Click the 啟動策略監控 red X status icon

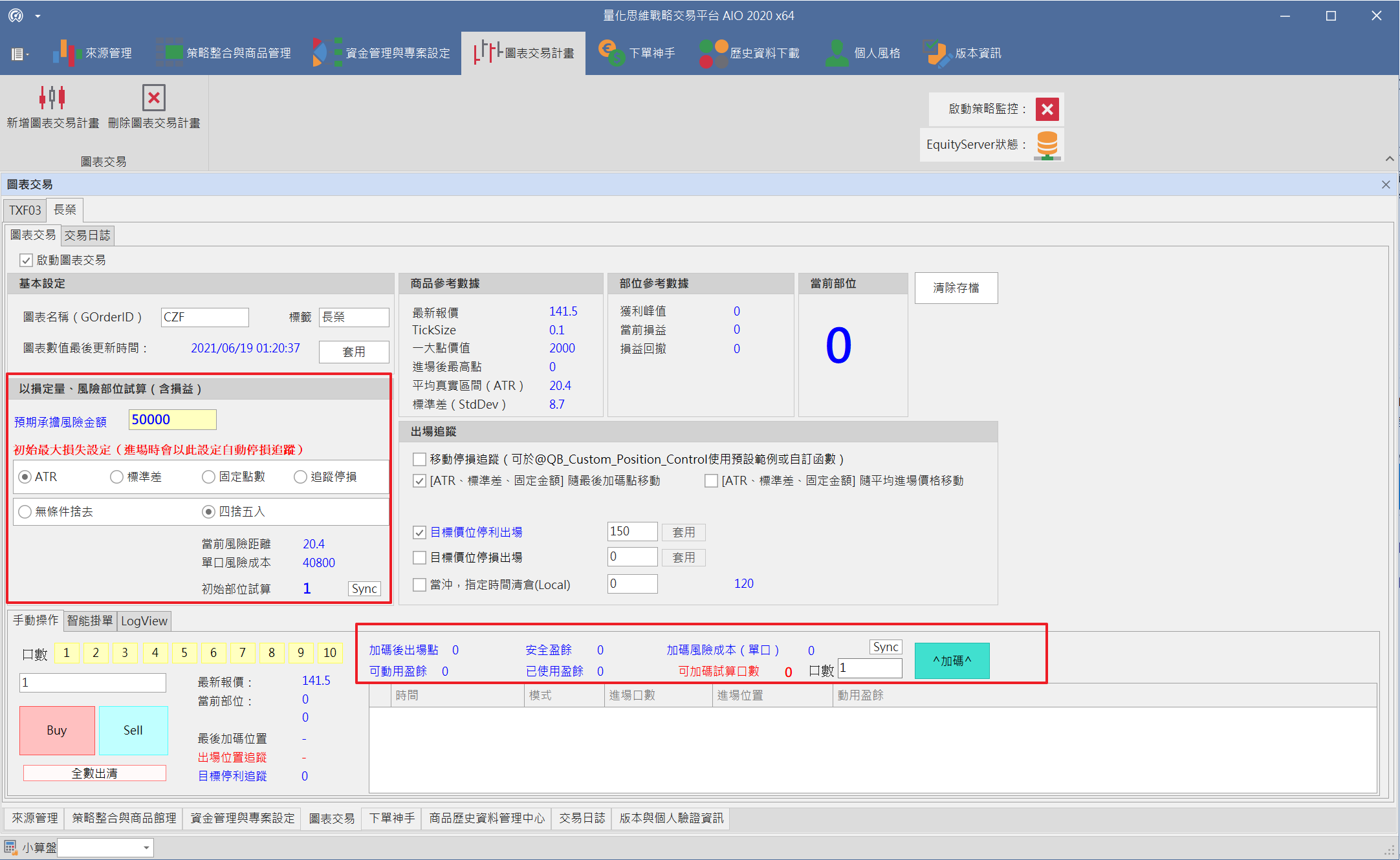click(x=1047, y=109)
